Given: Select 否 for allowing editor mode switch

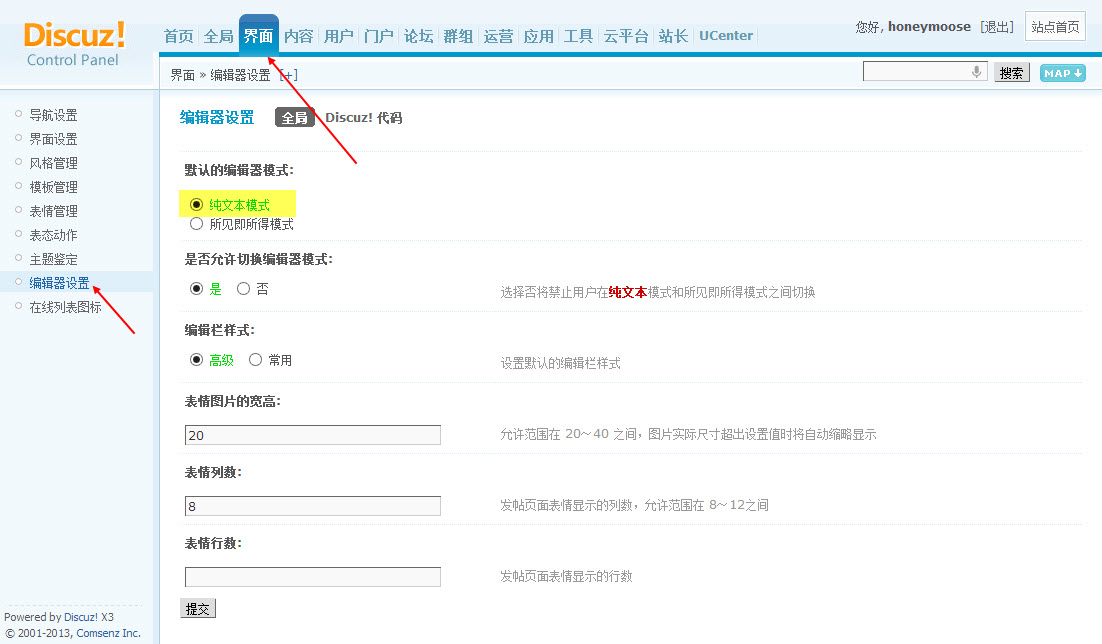Looking at the screenshot, I should 243,289.
